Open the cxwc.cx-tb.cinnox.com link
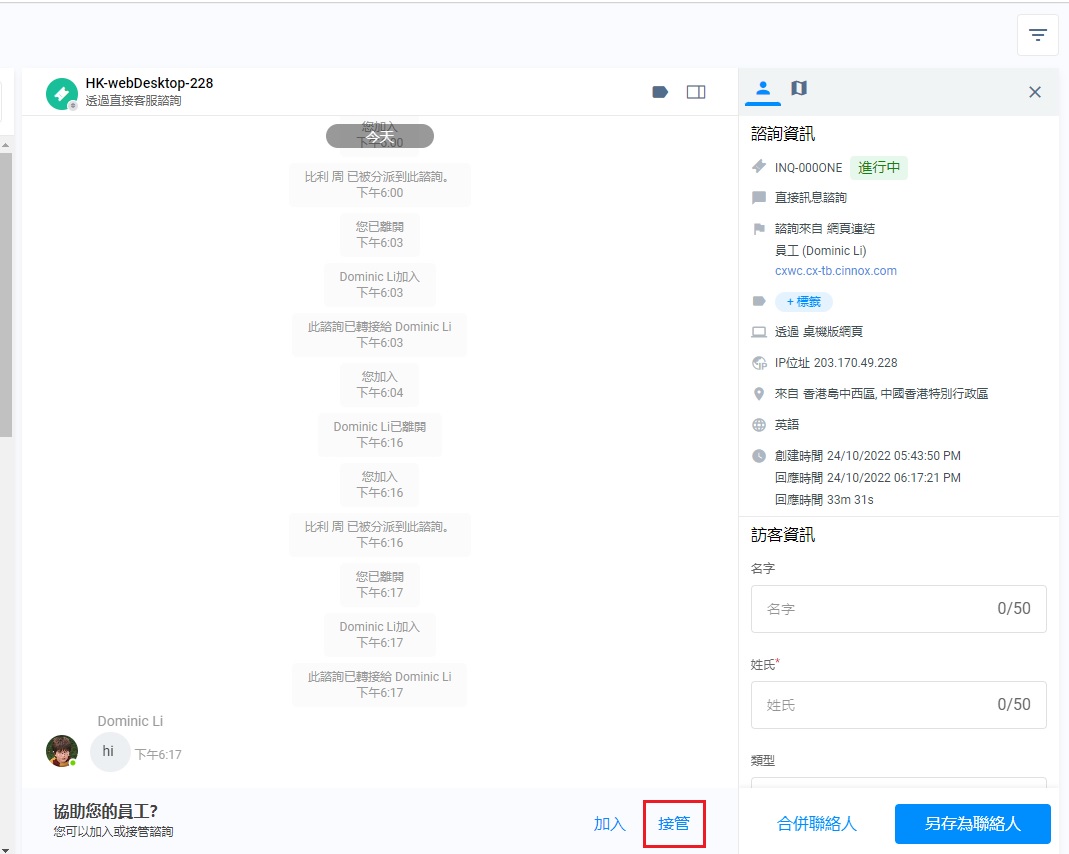The image size is (1069, 854). (836, 271)
